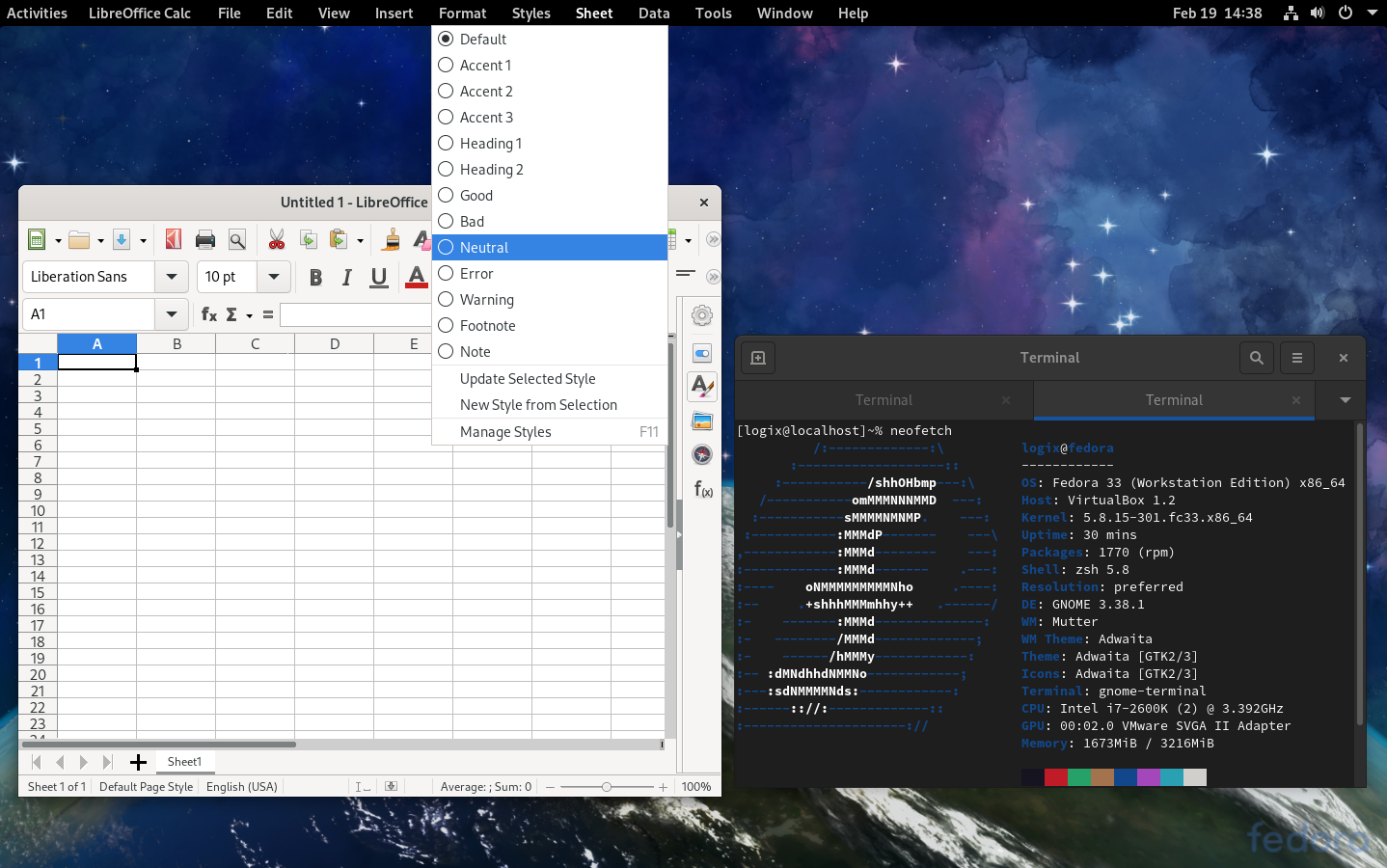Toggle bold formatting
This screenshot has height=868, width=1387.
coord(315,277)
